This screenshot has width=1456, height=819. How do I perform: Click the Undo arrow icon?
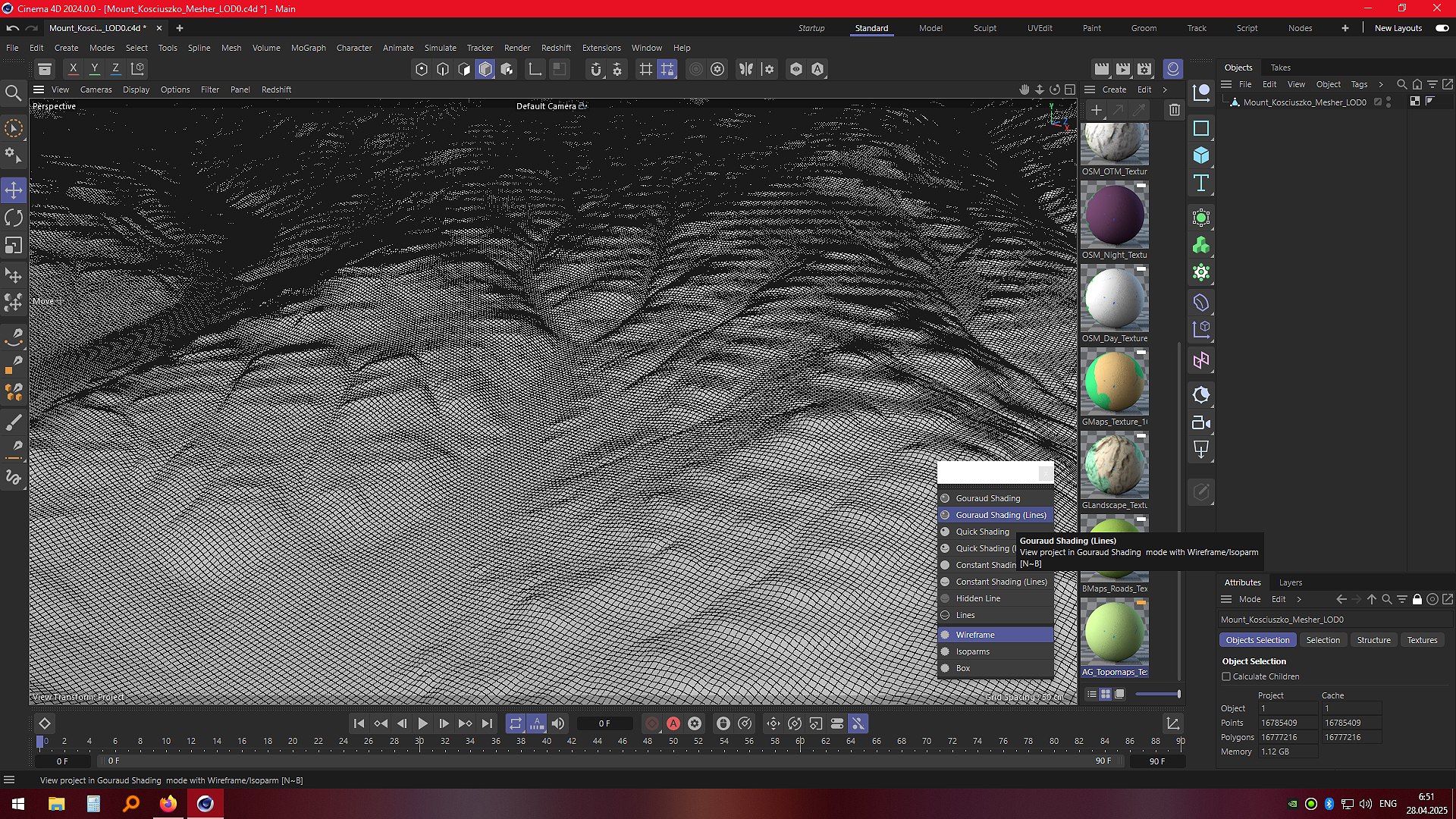[x=13, y=28]
